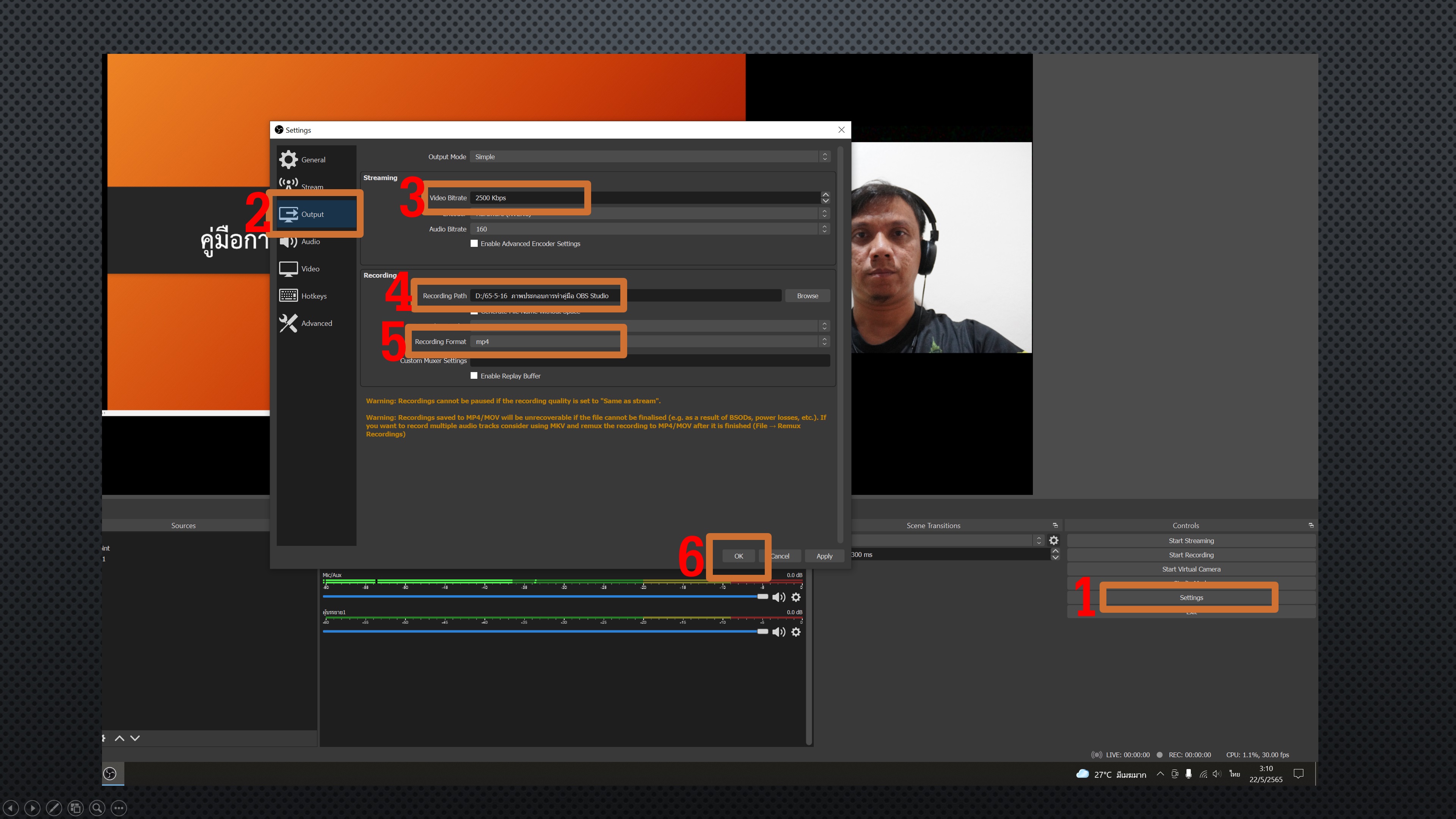Open the taskbar notification center
The height and width of the screenshot is (819, 1456).
1298,774
